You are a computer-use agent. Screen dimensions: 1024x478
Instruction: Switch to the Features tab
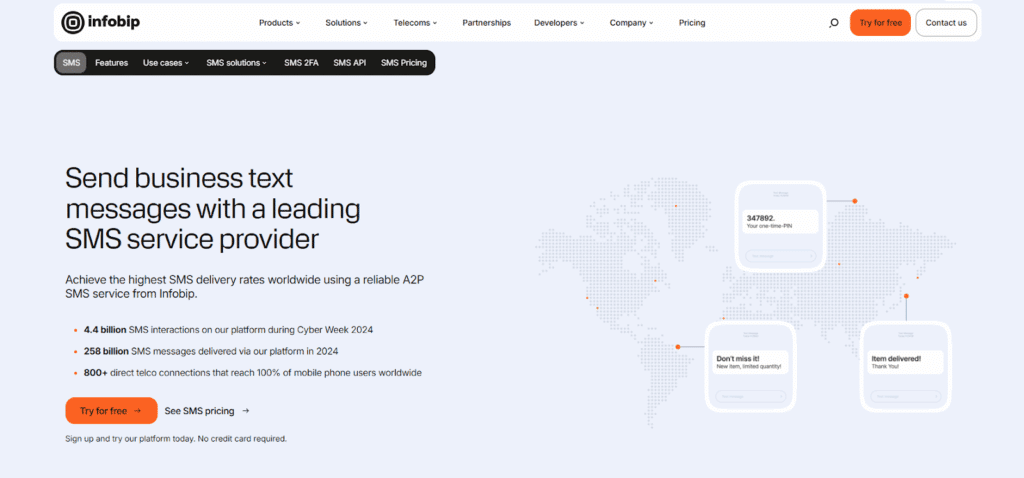(x=111, y=63)
